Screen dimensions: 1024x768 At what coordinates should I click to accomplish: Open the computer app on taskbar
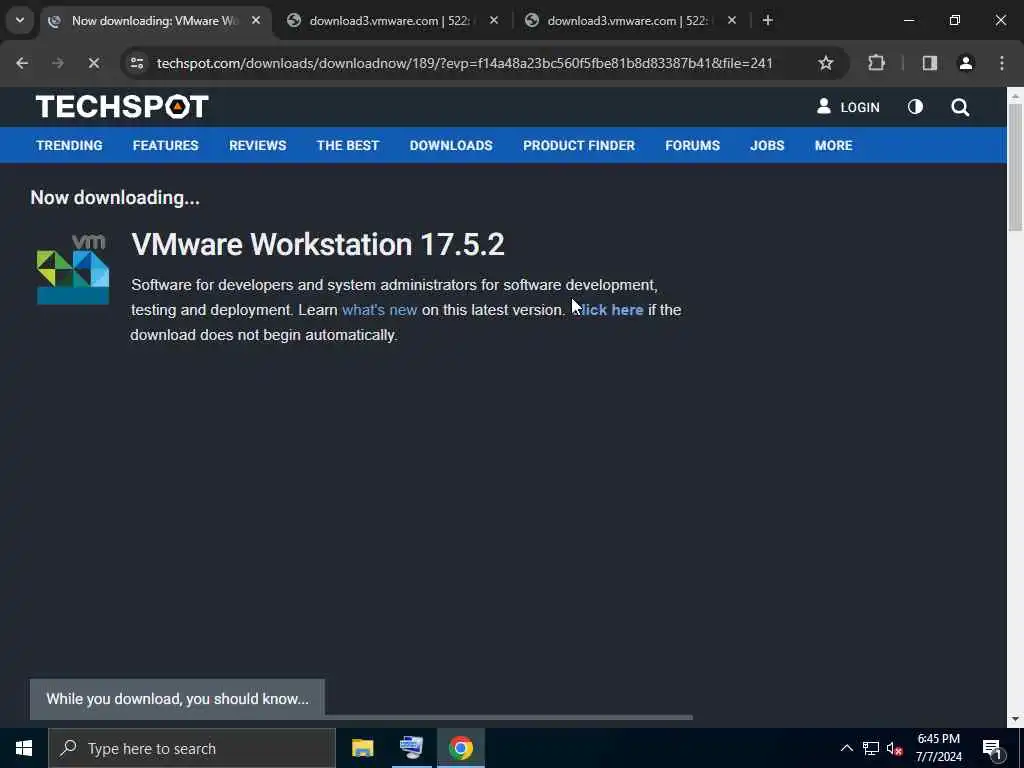(411, 748)
